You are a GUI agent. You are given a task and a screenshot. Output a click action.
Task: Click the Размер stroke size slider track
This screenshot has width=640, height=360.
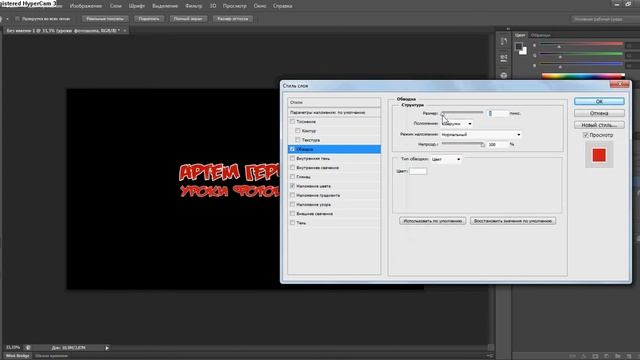pyautogui.click(x=462, y=112)
